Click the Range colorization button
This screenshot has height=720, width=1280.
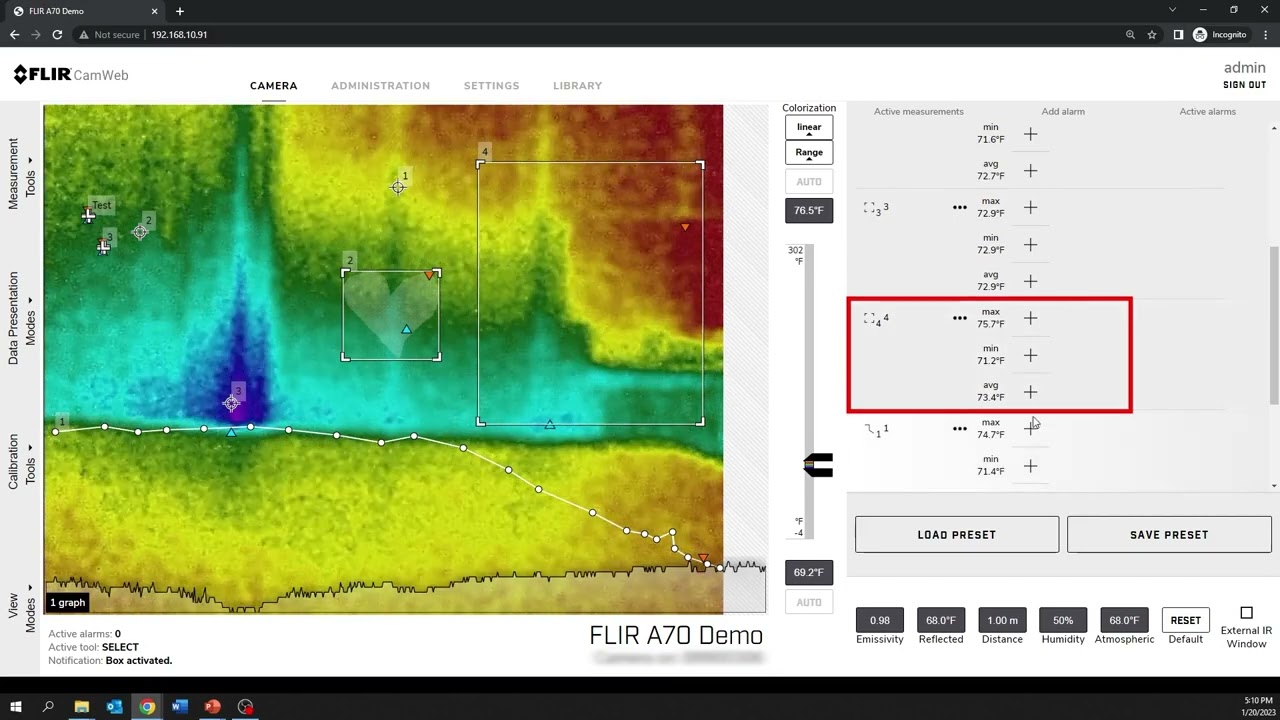tap(809, 152)
